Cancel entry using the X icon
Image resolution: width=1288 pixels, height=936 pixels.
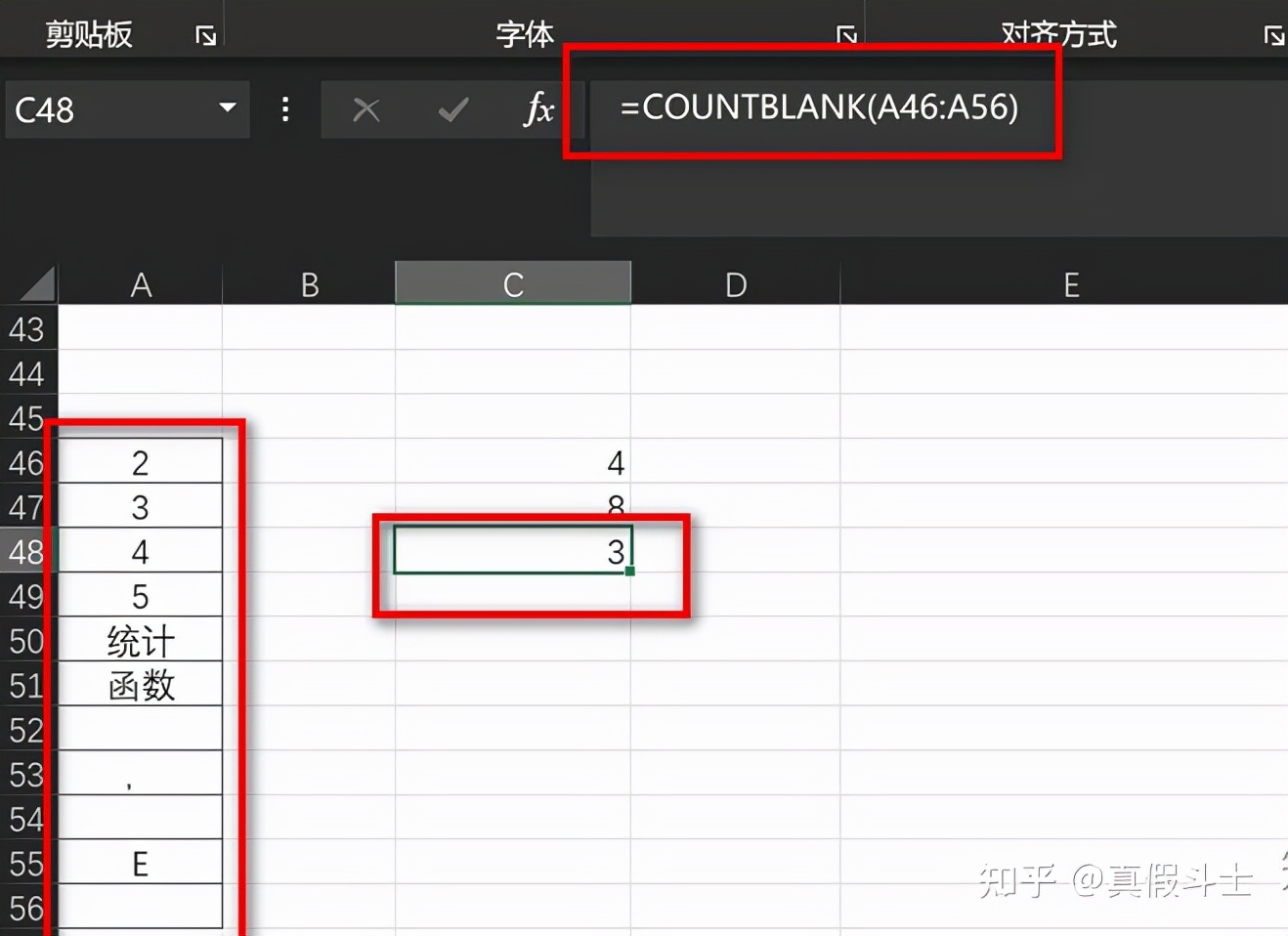pos(366,109)
